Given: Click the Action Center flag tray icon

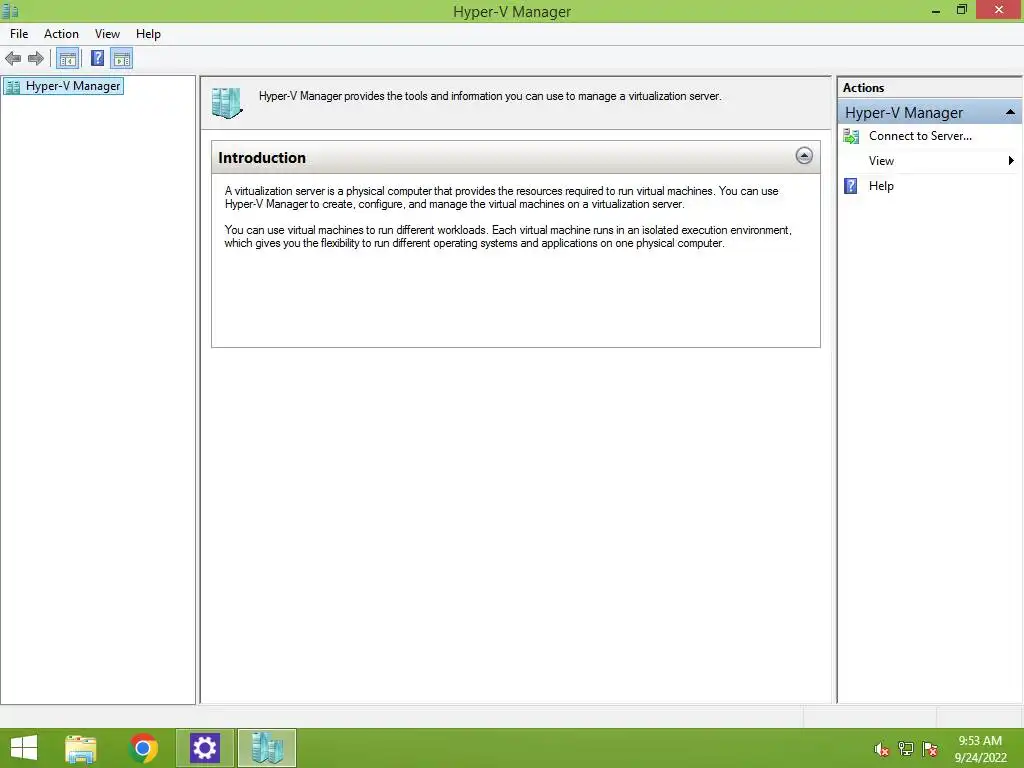Looking at the screenshot, I should 930,749.
